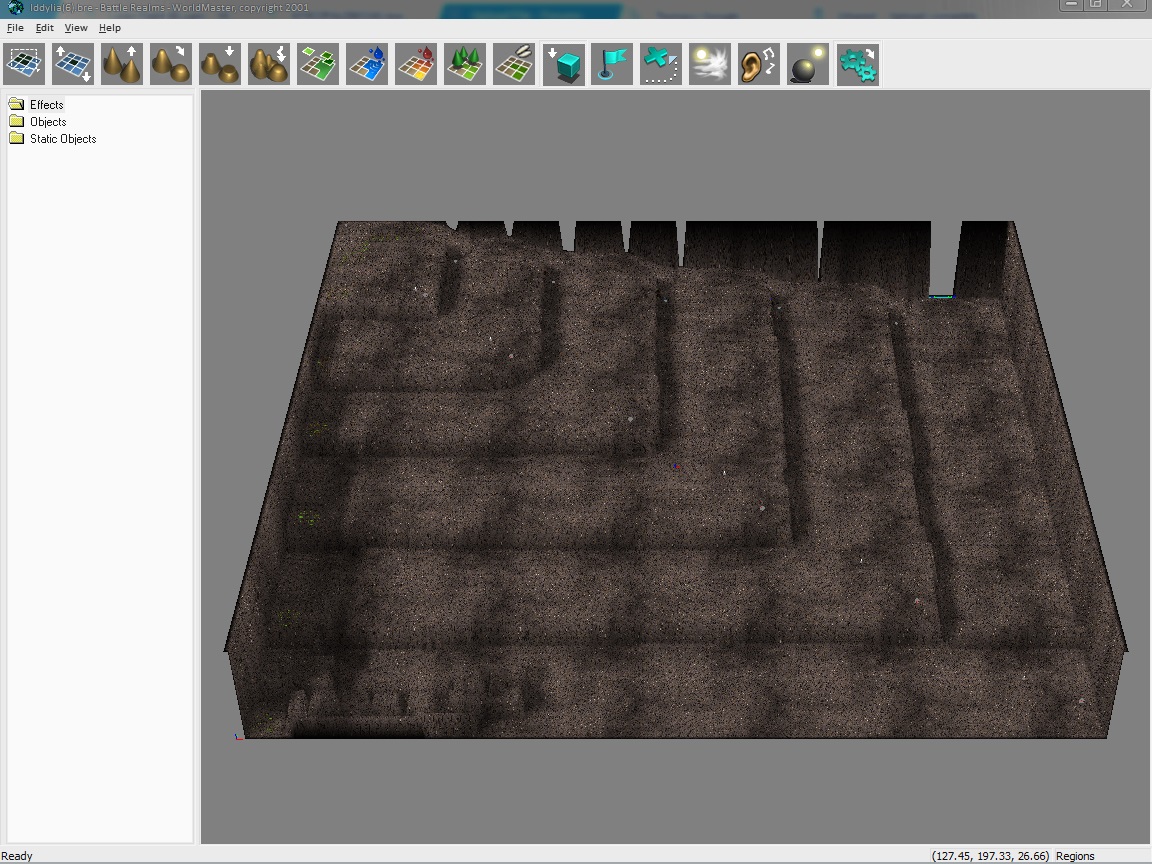Image resolution: width=1152 pixels, height=864 pixels.
Task: Select the glowing smoke effects tool
Action: tap(710, 64)
